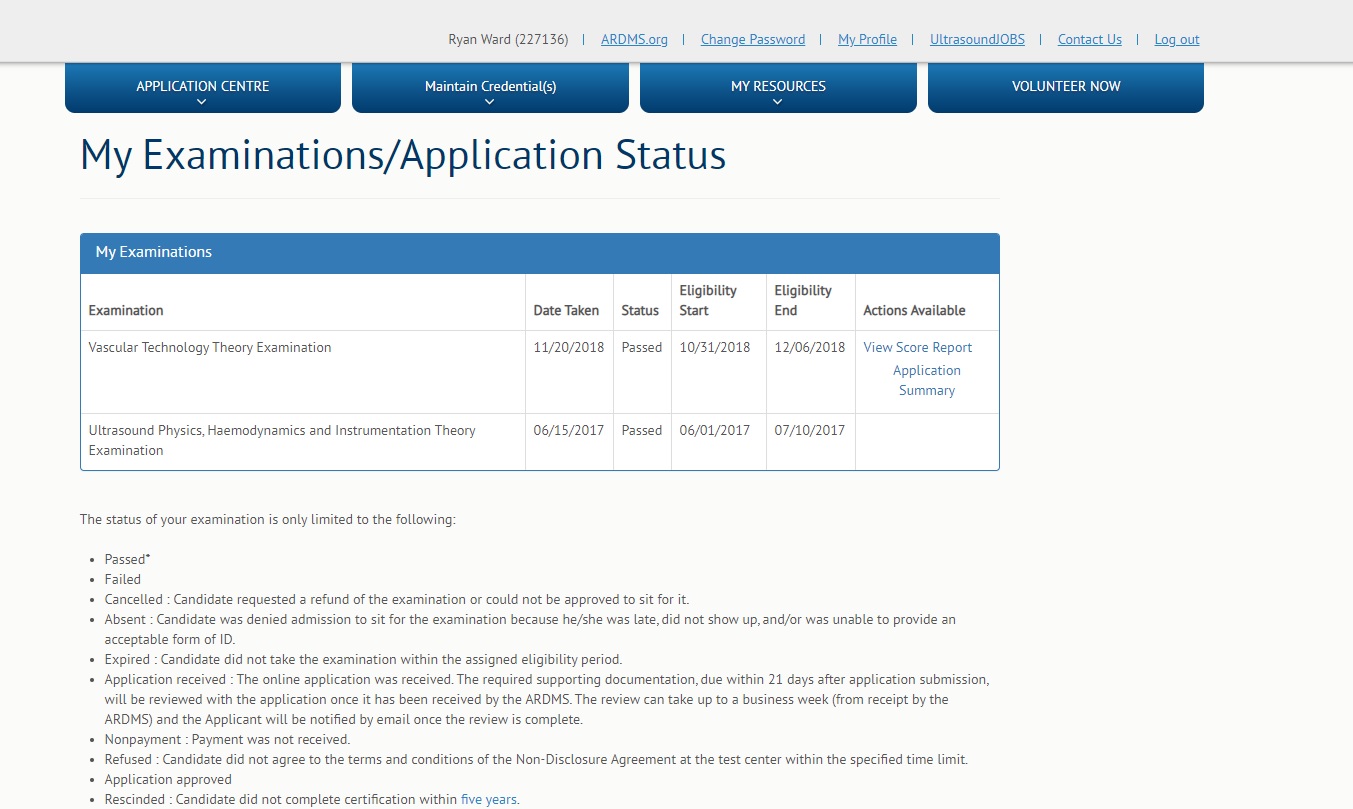Screen dimensions: 1353x809
Task: Go to My Profile
Action: click(x=867, y=40)
